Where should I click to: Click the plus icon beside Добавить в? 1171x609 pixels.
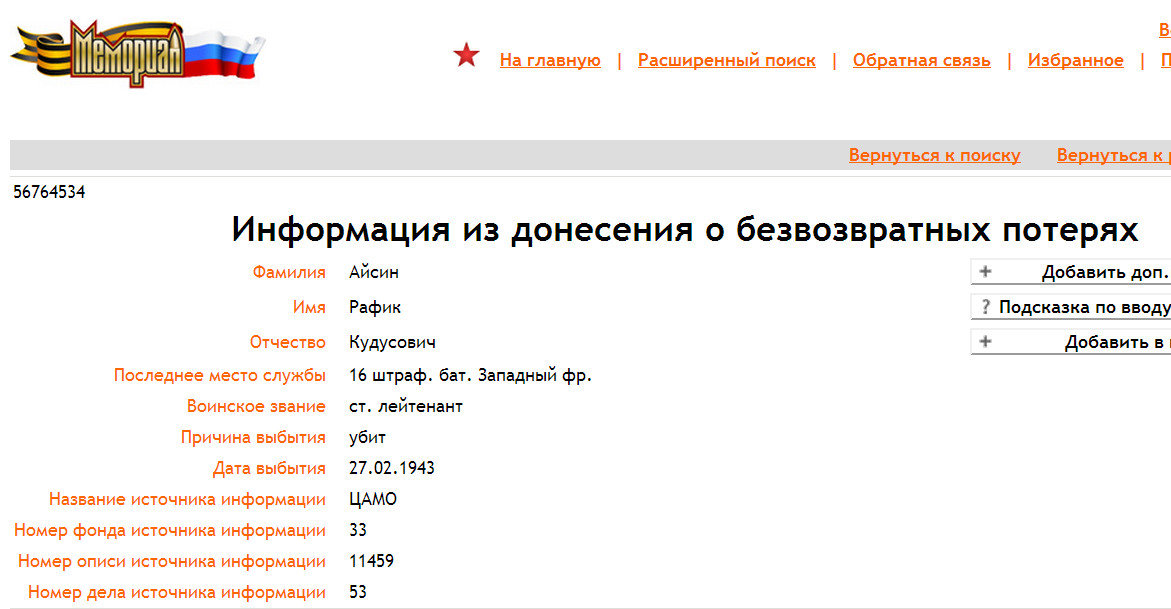coord(985,342)
